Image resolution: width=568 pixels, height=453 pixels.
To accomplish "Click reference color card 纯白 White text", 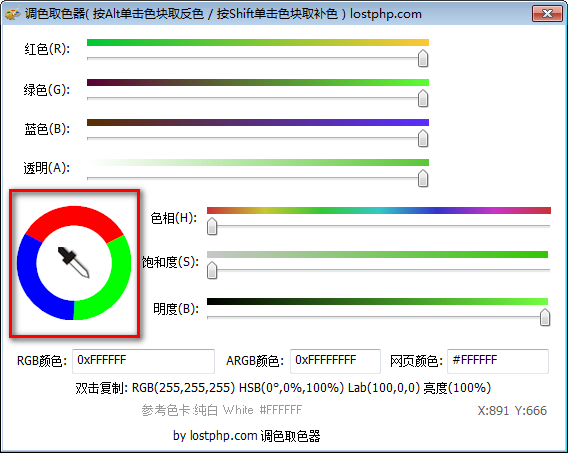I will click(x=222, y=410).
